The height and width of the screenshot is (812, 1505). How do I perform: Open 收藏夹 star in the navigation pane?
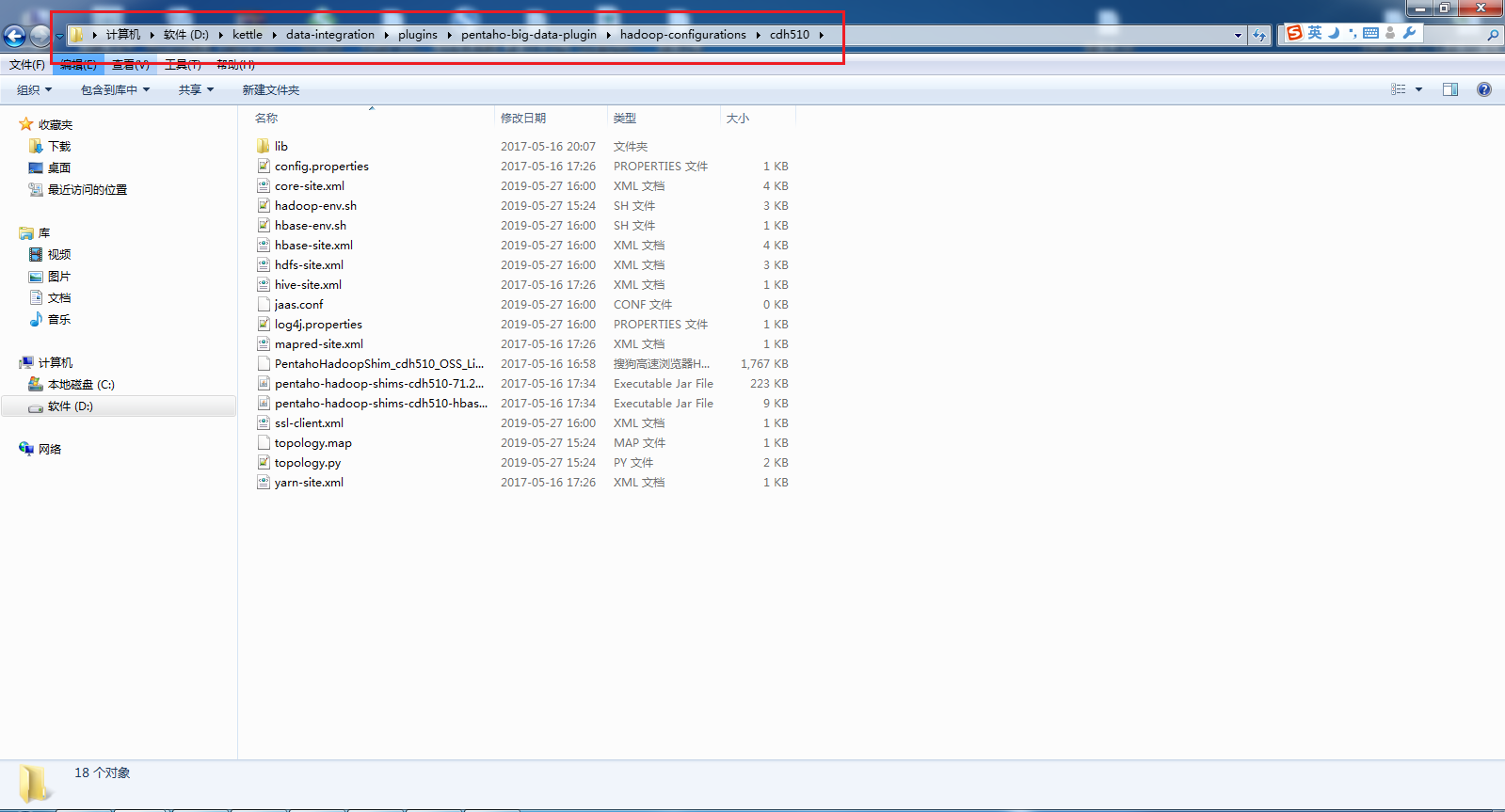pos(26,124)
